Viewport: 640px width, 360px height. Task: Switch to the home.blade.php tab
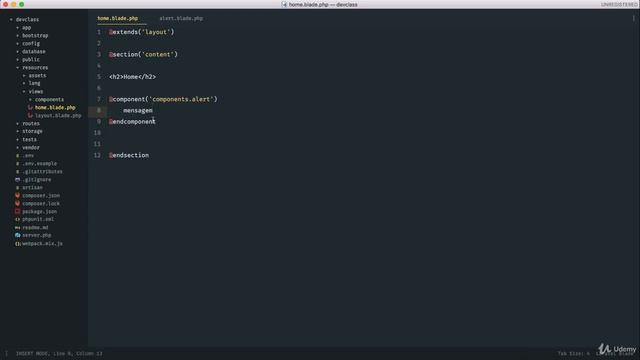click(x=118, y=18)
